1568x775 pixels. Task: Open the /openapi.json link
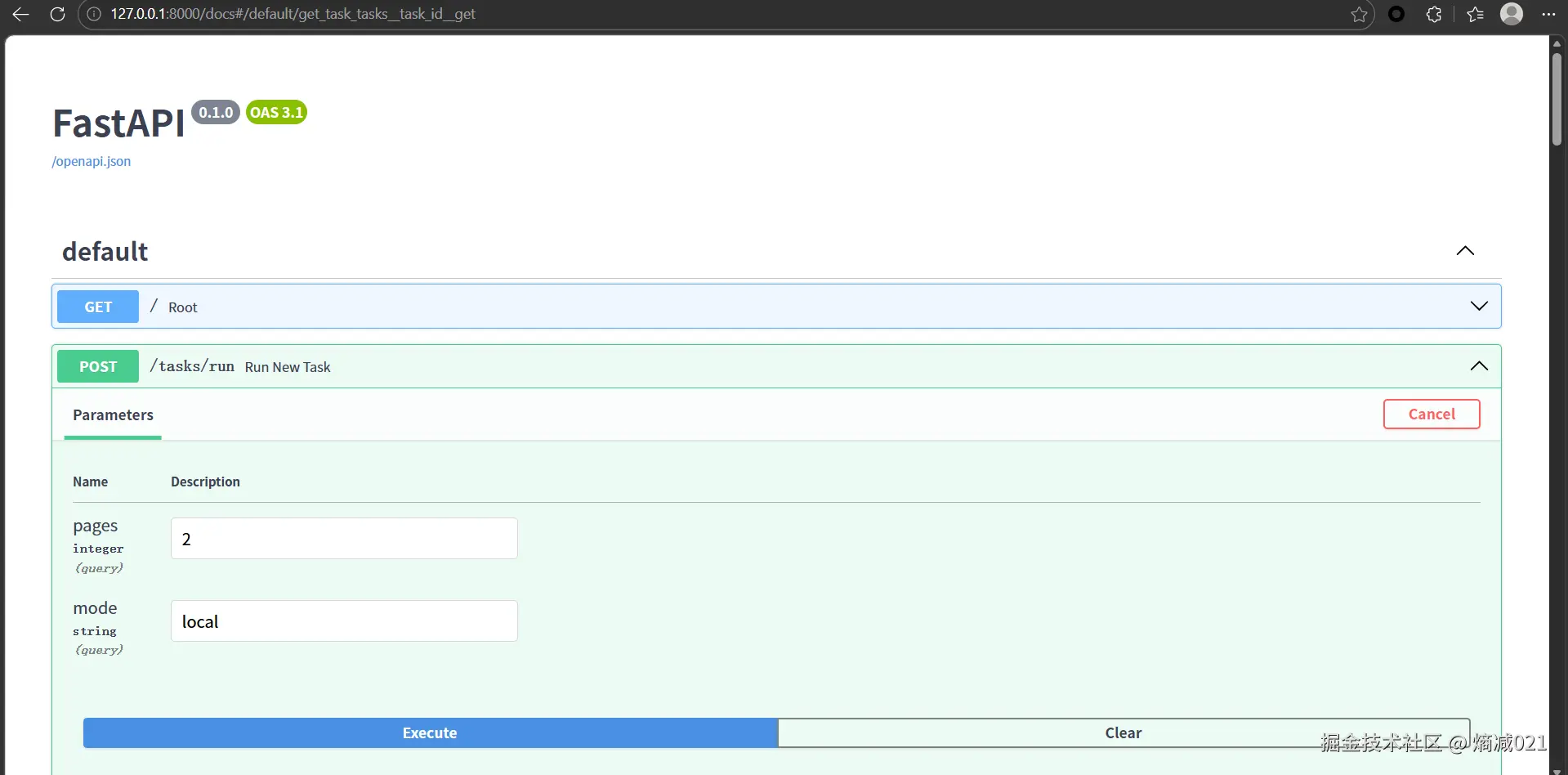[x=92, y=161]
